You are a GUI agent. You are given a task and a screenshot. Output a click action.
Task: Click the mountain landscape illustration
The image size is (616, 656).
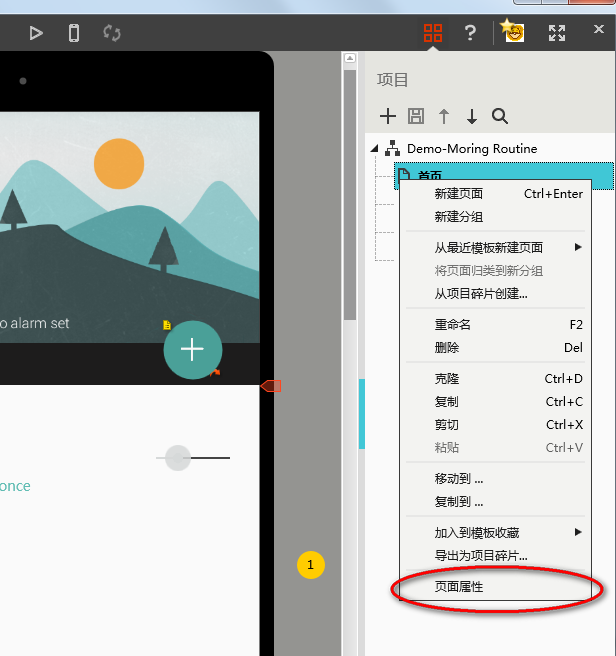click(x=130, y=227)
